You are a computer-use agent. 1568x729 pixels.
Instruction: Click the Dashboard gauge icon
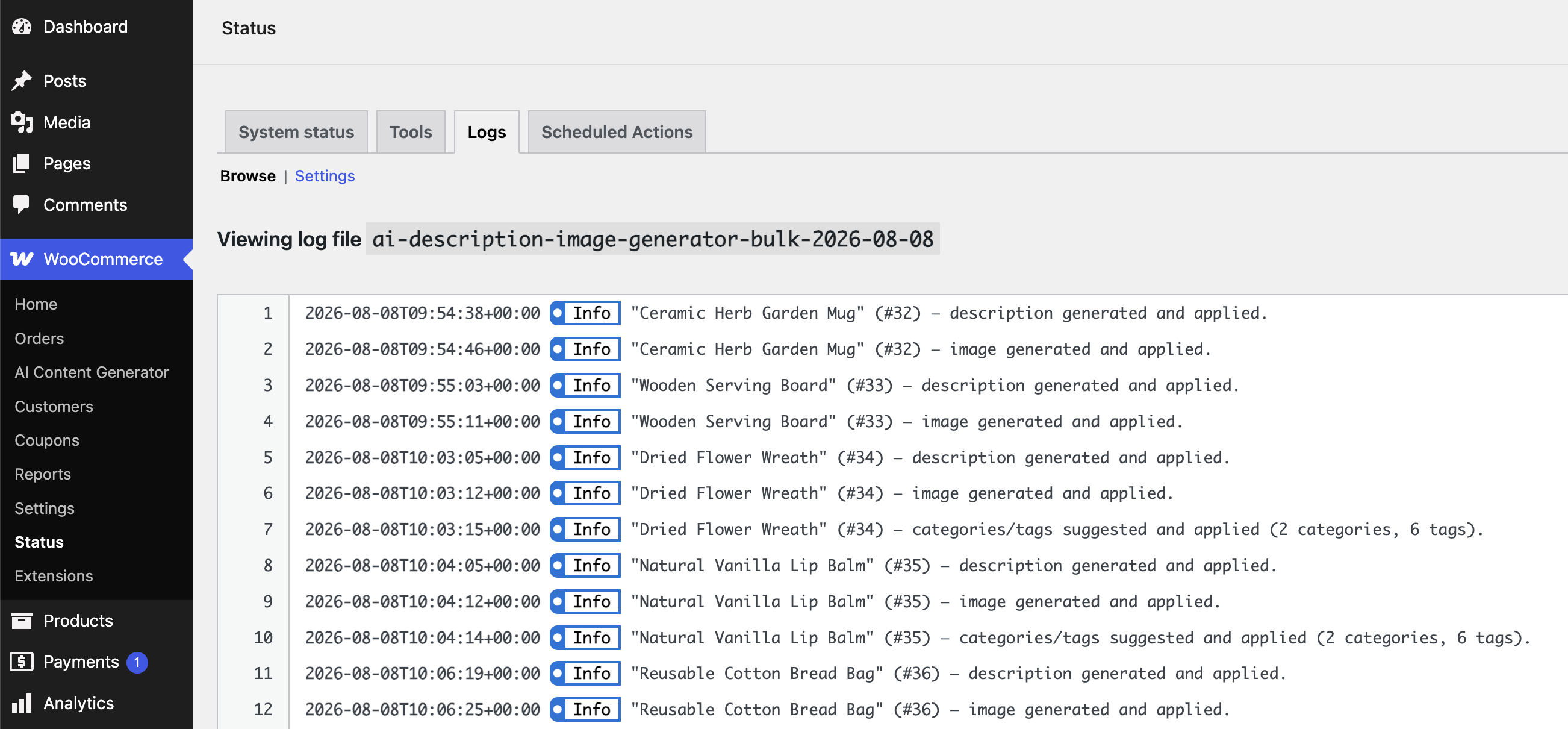coord(22,27)
